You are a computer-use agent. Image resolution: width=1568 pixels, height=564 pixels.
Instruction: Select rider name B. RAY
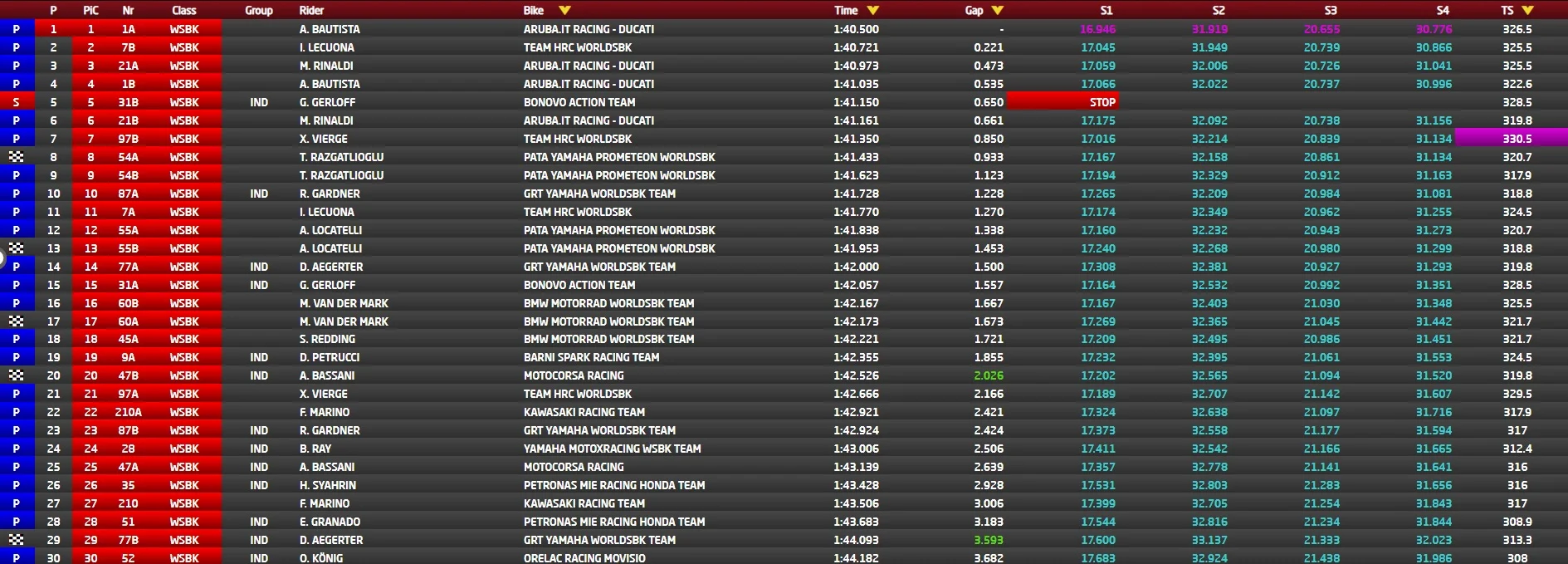315,449
